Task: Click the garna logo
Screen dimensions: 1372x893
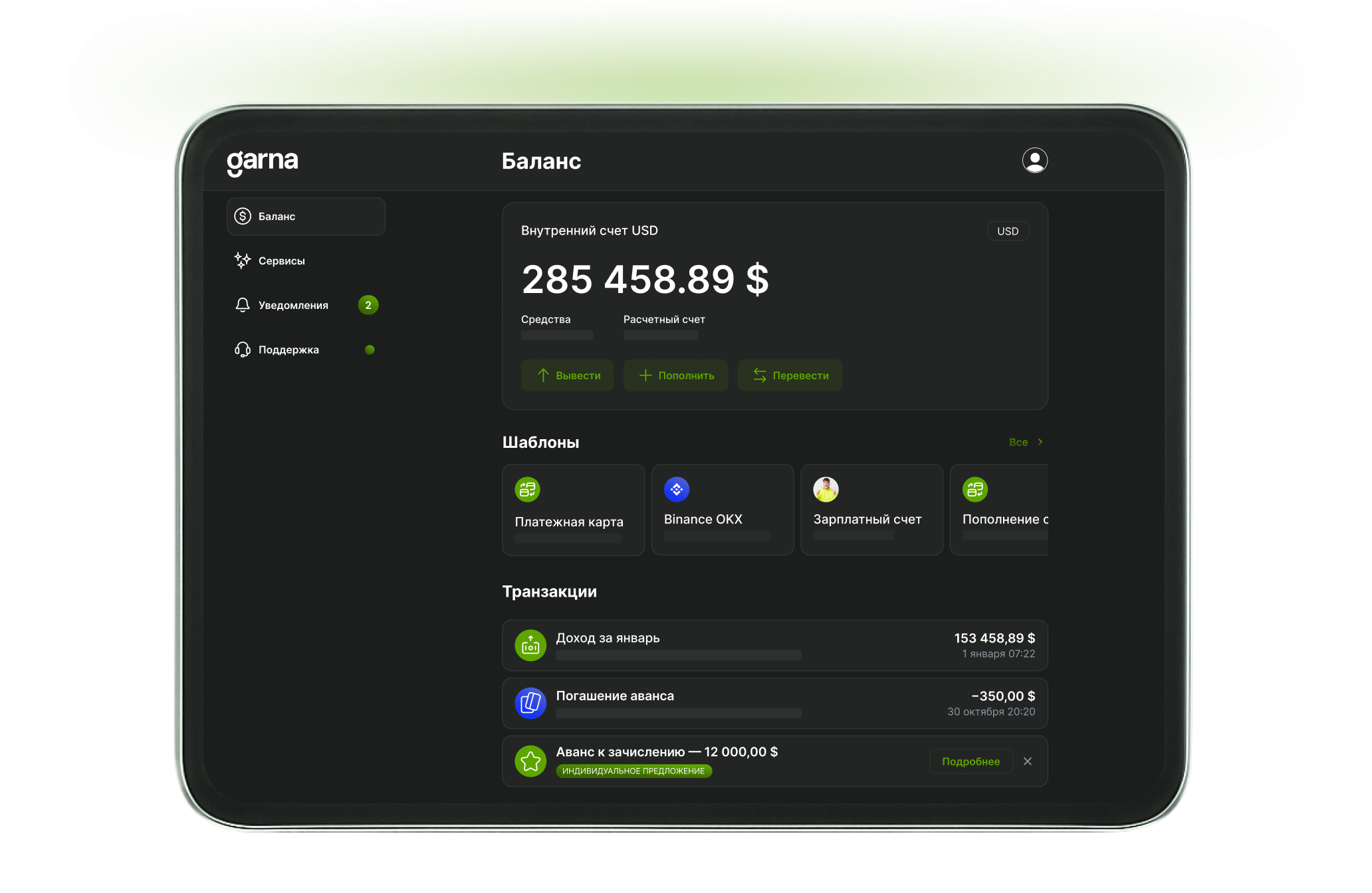Action: click(x=263, y=161)
